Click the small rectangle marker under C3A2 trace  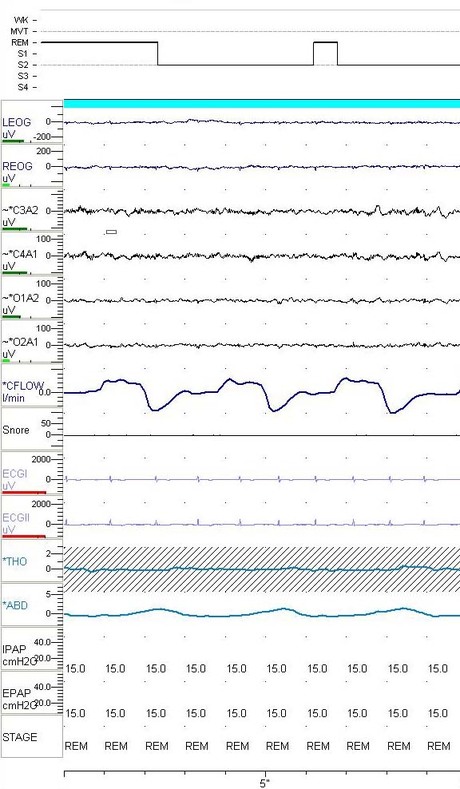(x=112, y=232)
